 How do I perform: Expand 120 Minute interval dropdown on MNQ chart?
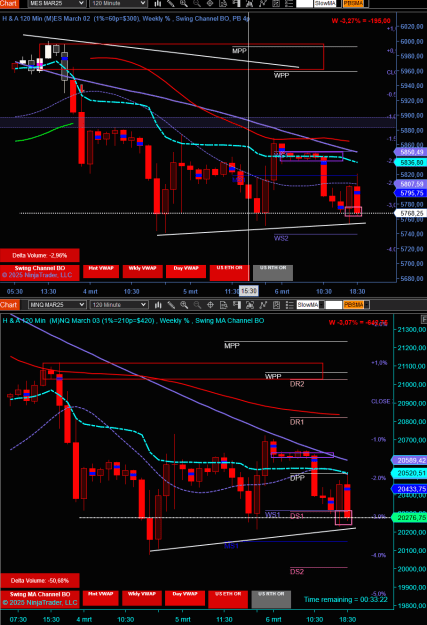119,305
